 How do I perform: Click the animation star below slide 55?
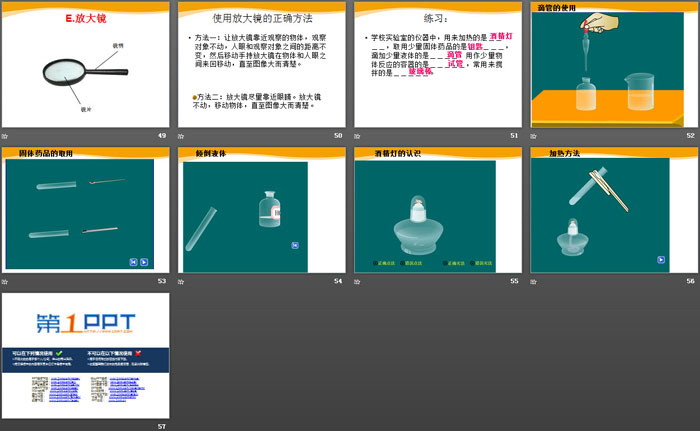pyautogui.click(x=357, y=282)
